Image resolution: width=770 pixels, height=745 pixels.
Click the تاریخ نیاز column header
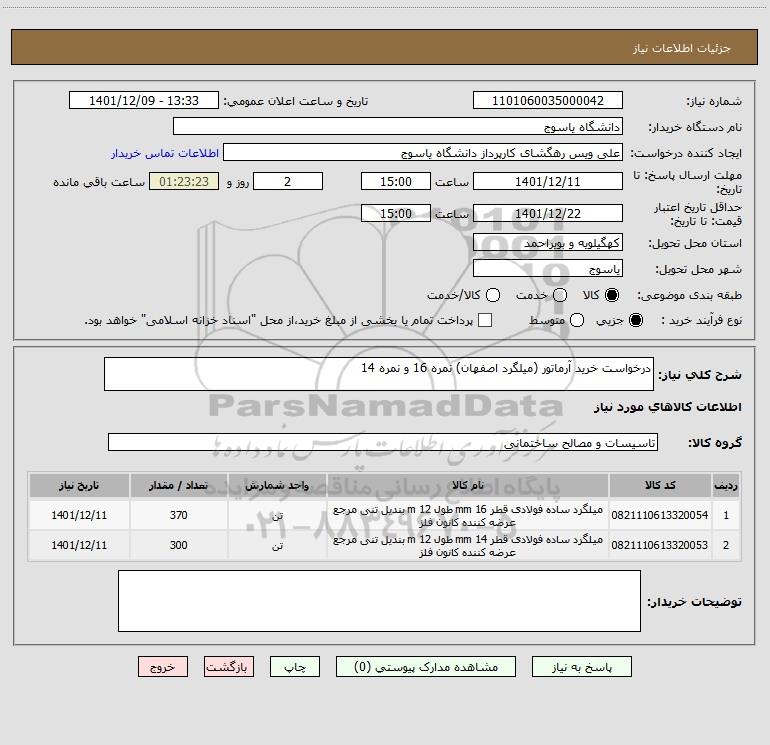[79, 485]
